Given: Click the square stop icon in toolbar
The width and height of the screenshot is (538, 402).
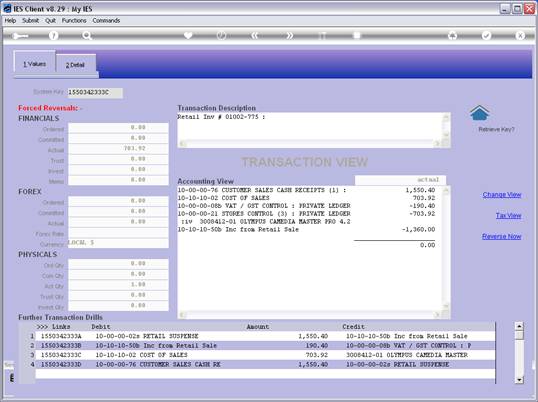Looking at the screenshot, I should [x=357, y=35].
